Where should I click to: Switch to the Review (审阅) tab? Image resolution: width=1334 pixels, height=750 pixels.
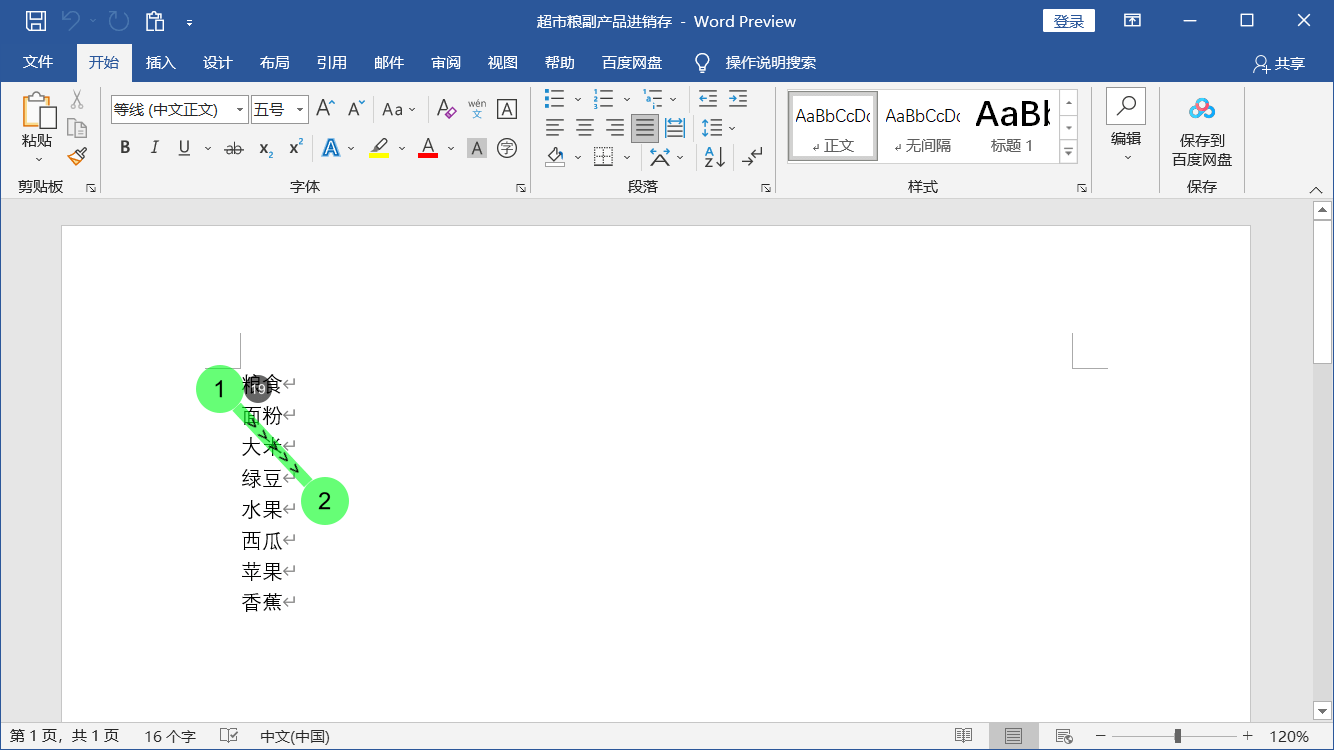(446, 62)
